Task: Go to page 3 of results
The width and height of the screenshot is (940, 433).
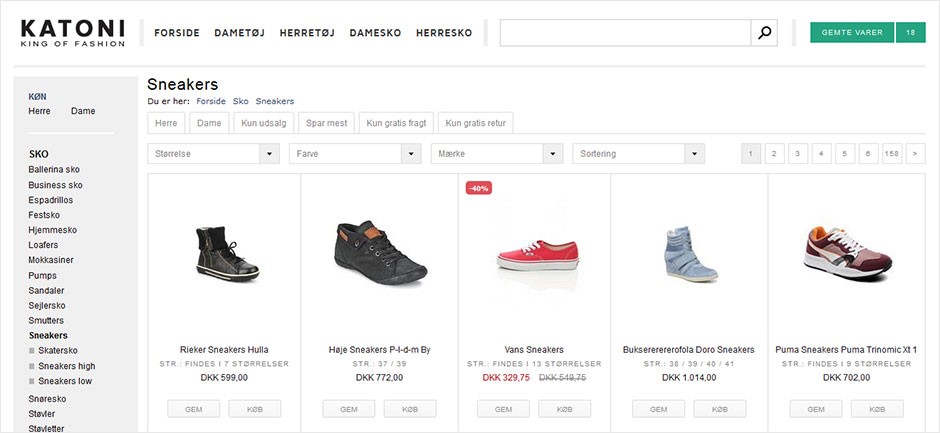Action: (x=798, y=154)
